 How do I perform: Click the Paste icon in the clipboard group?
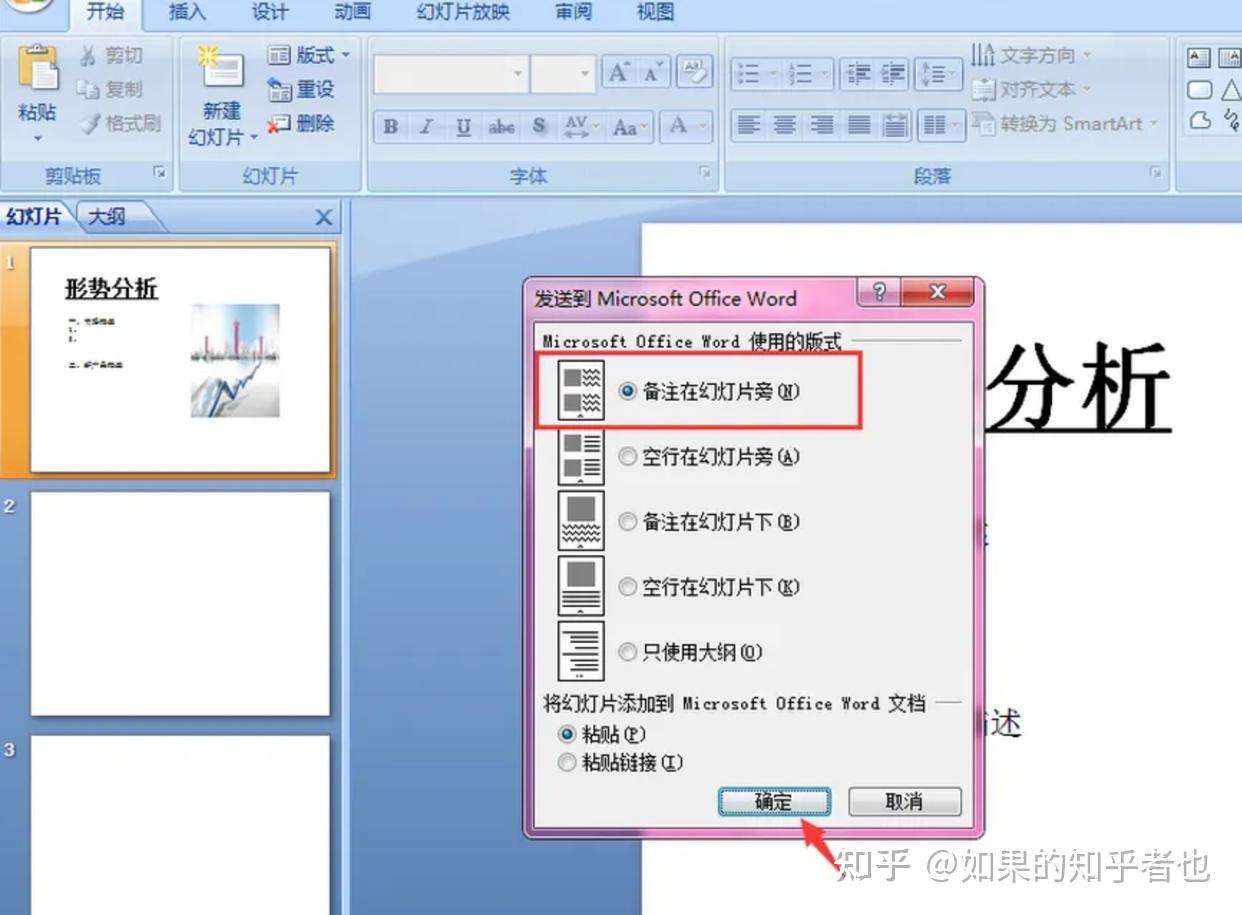[38, 68]
